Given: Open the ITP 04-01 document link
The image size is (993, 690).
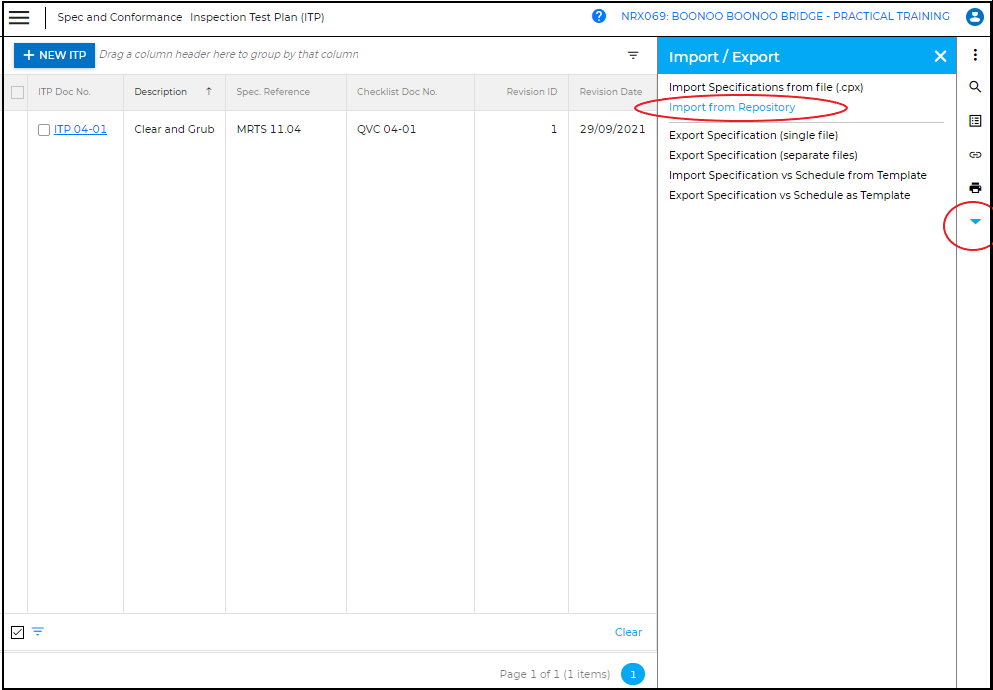Looking at the screenshot, I should [x=80, y=129].
